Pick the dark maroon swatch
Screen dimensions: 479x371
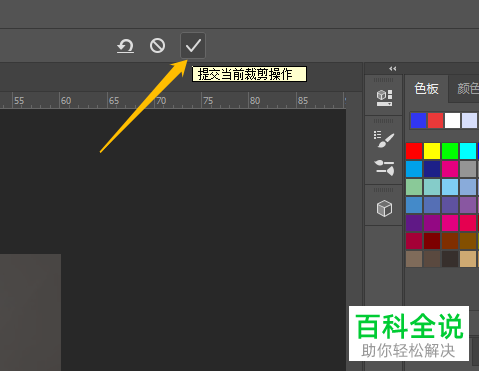click(x=432, y=241)
